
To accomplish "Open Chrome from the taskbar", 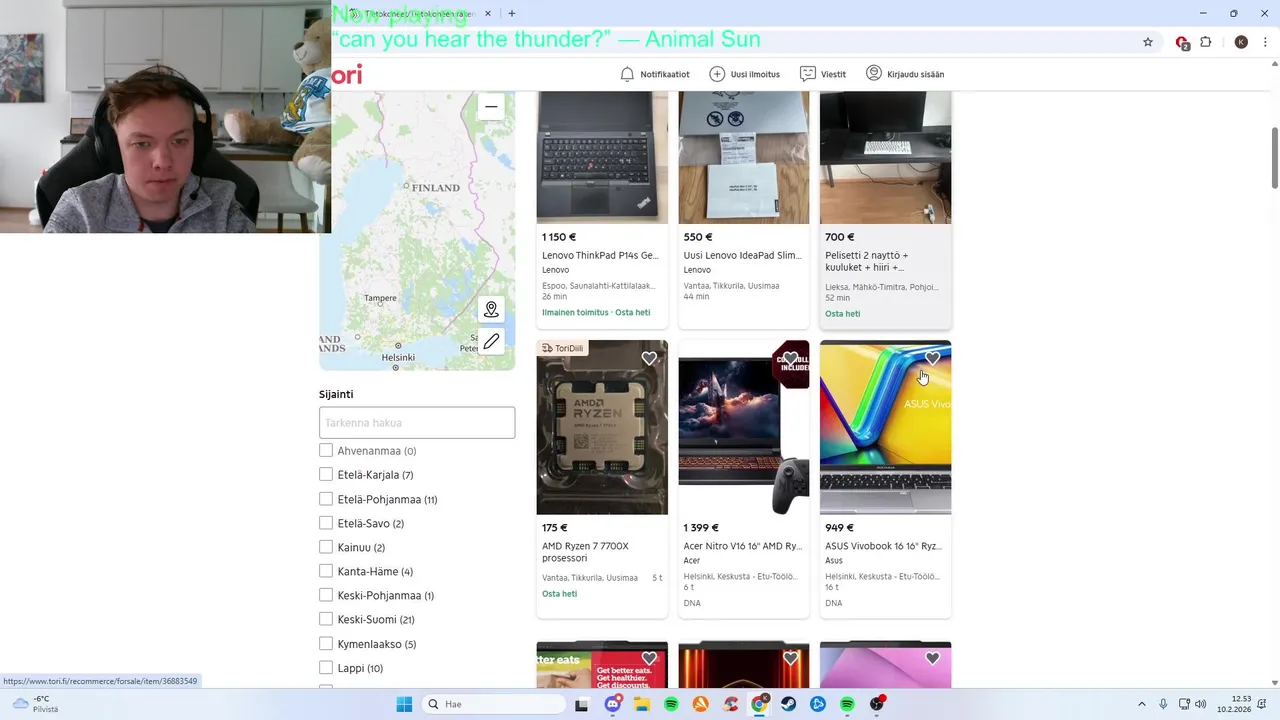I will click(759, 704).
